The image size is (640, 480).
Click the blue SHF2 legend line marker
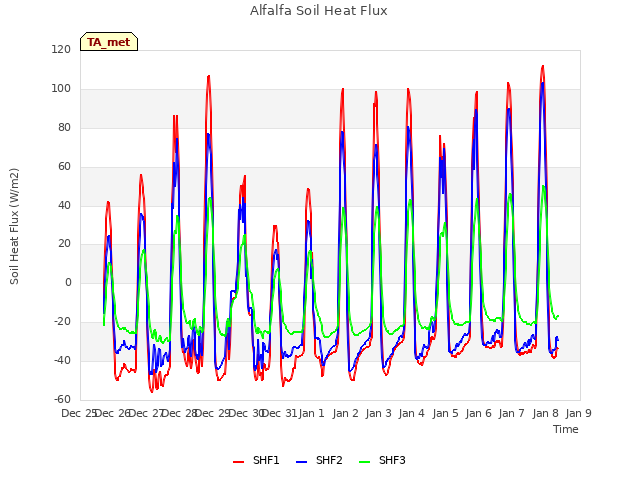[301, 462]
